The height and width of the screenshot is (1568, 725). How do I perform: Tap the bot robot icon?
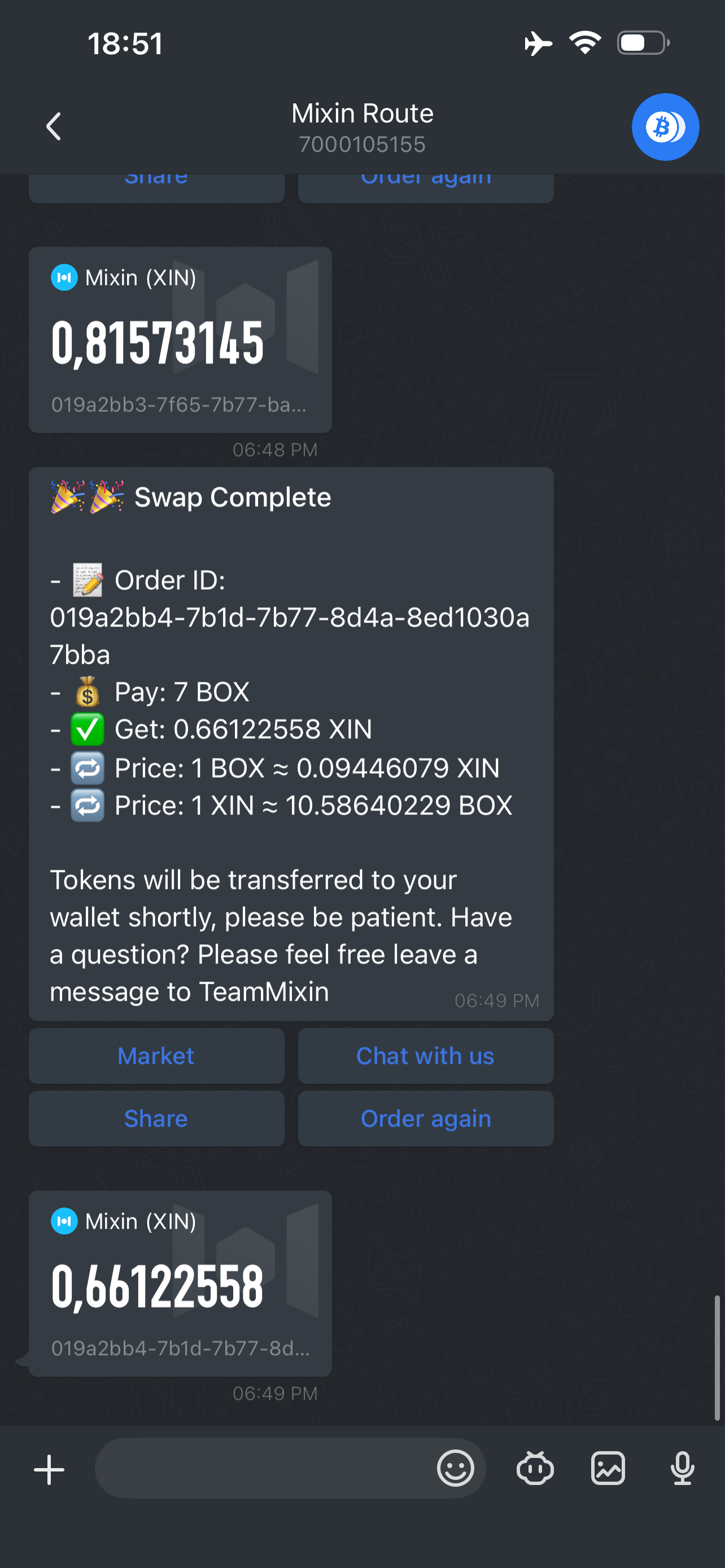tap(535, 1468)
